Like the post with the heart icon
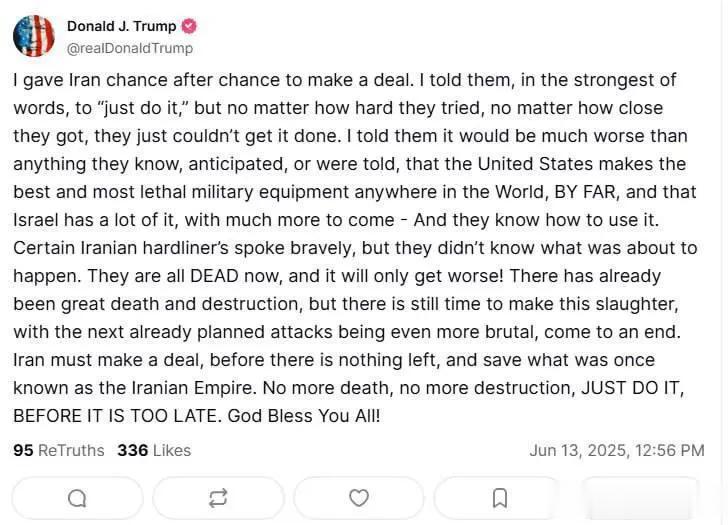728x525 pixels. point(359,498)
